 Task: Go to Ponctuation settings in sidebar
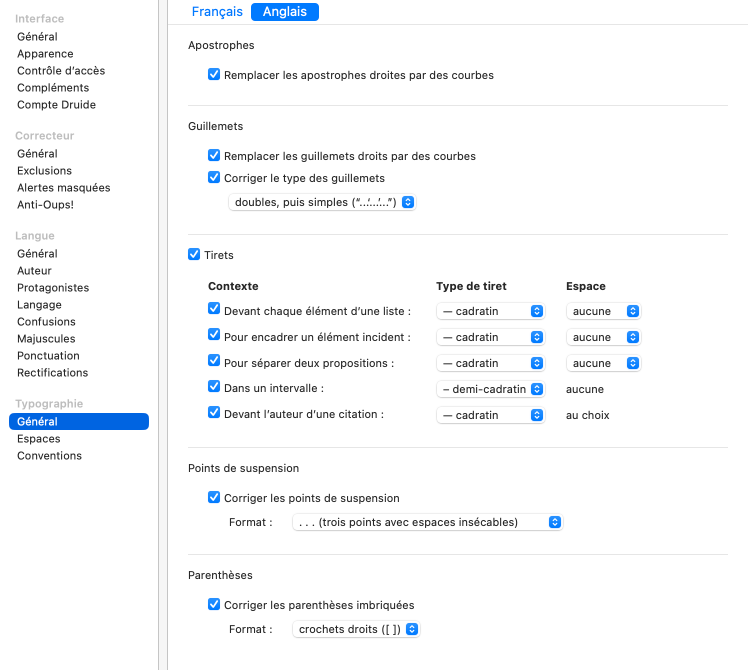pyautogui.click(x=48, y=356)
